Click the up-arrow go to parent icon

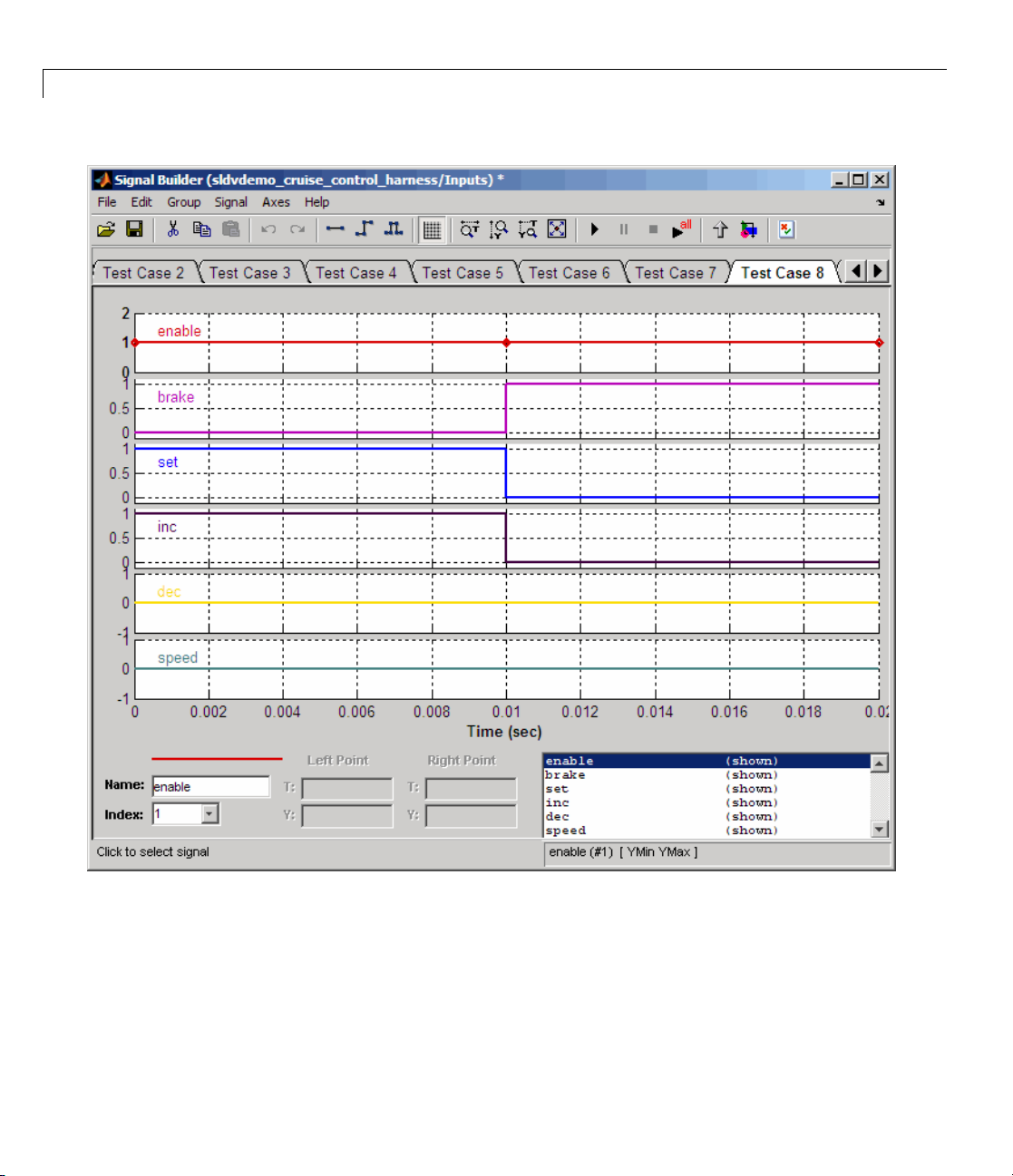click(720, 229)
